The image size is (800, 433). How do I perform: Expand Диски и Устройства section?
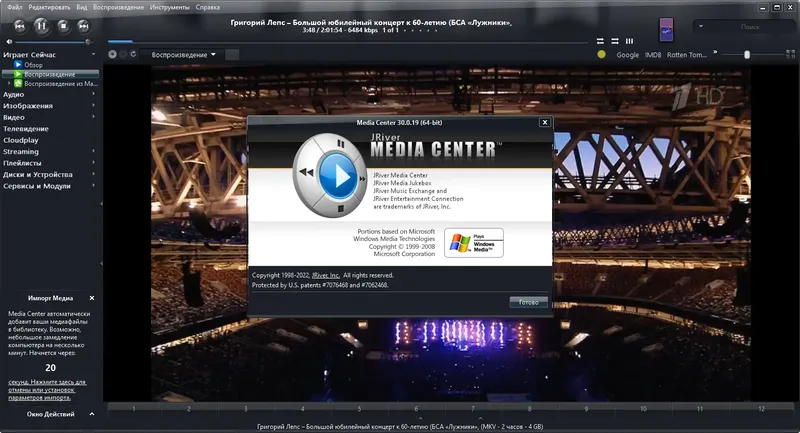[x=93, y=174]
